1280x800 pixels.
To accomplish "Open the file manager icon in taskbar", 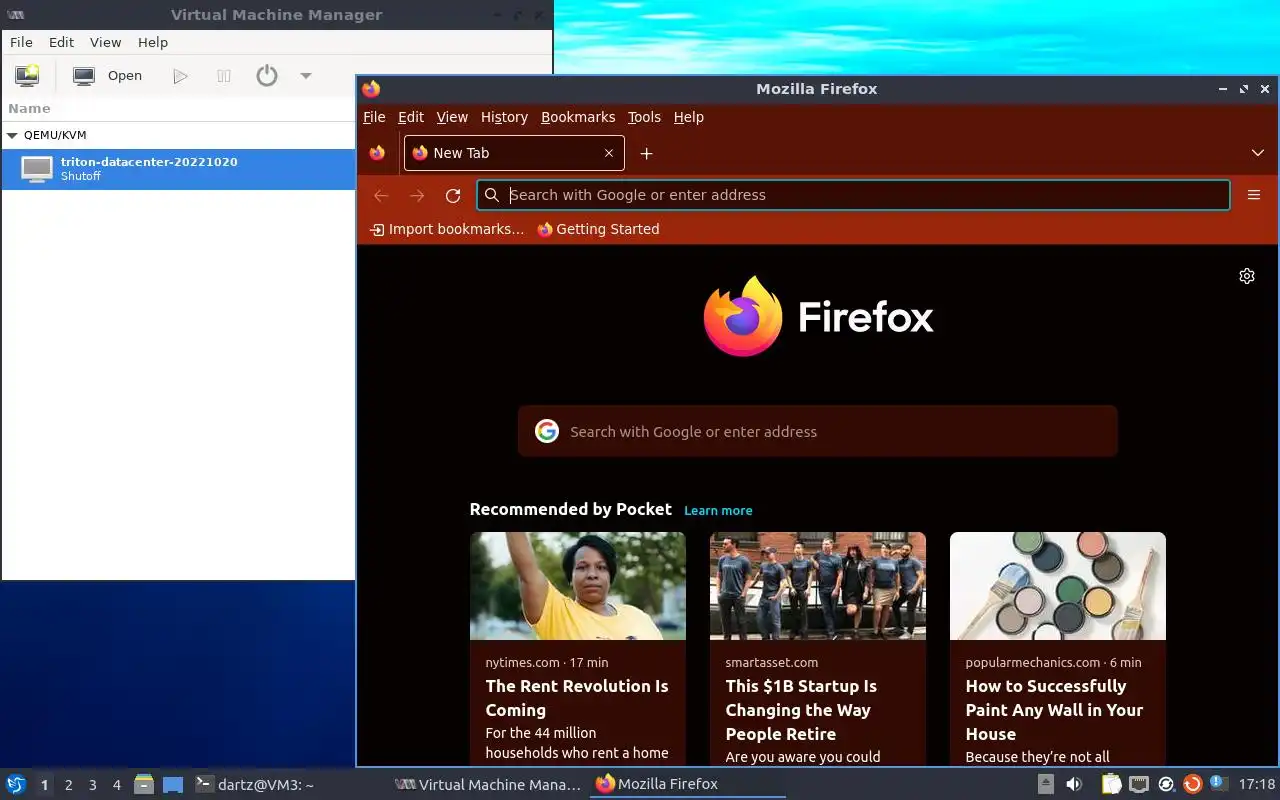I will pos(144,785).
